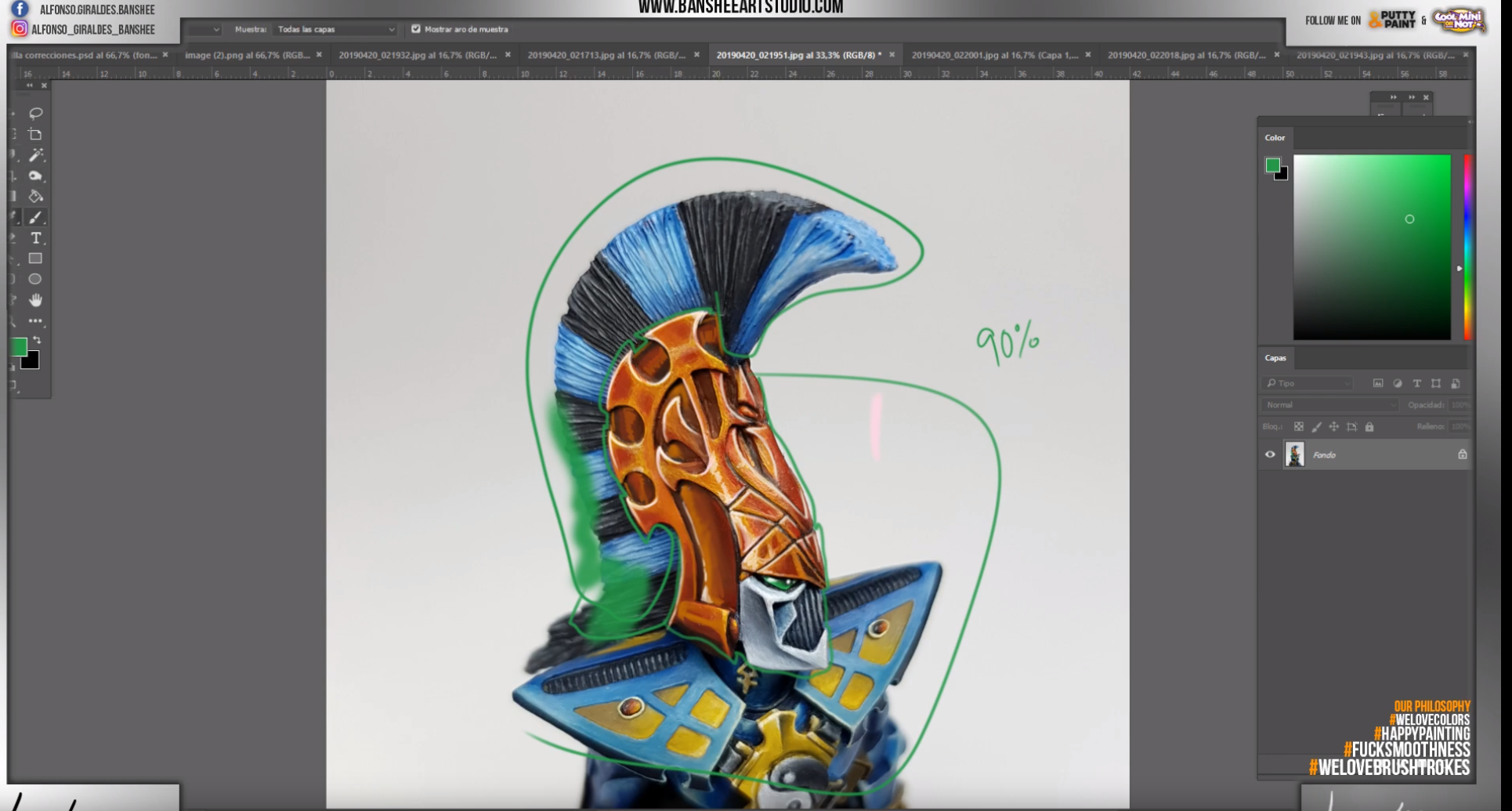This screenshot has width=1512, height=811.
Task: Swap foreground and background colors
Action: [x=37, y=340]
